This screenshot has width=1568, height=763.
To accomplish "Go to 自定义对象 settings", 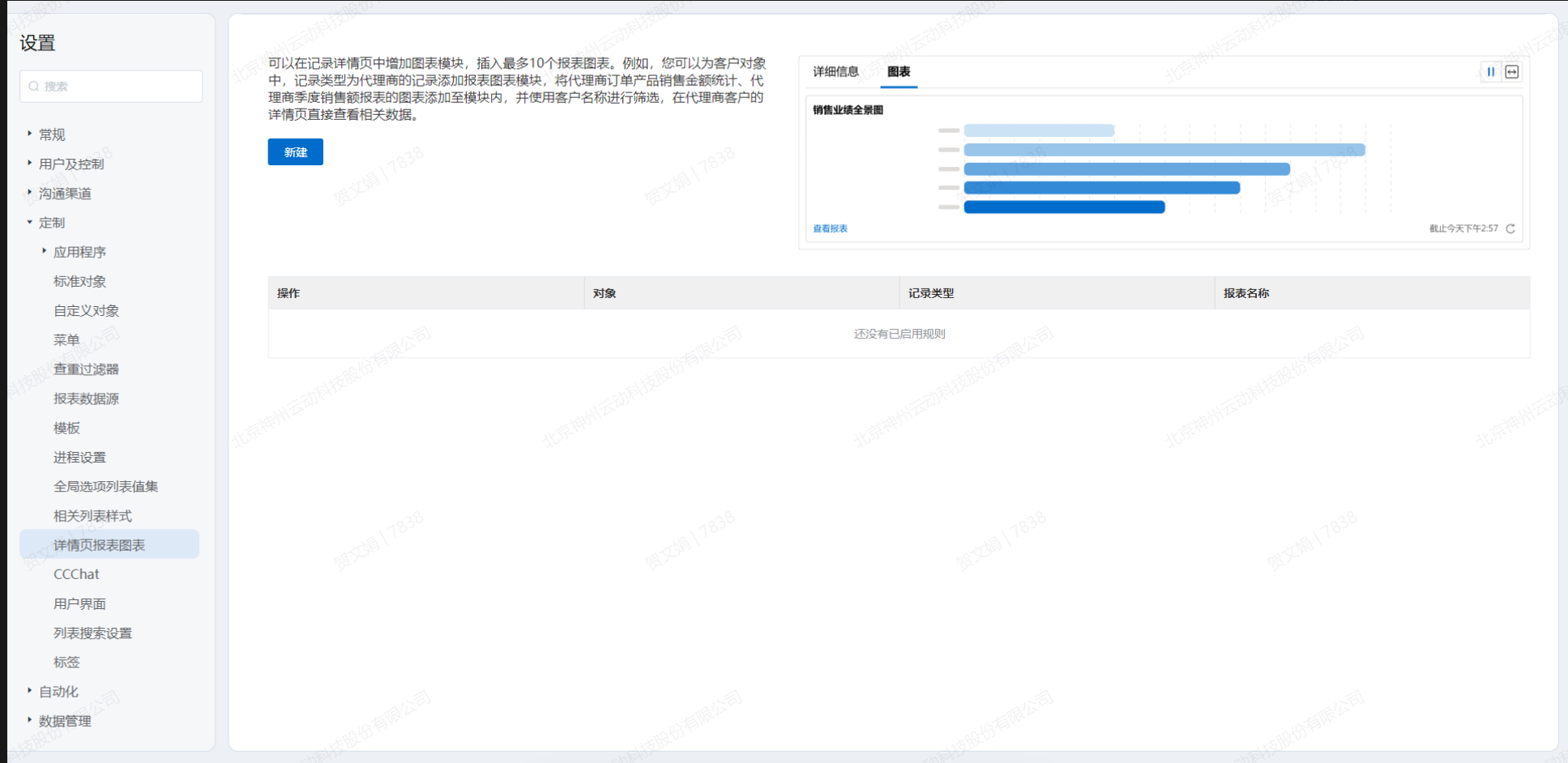I will (x=86, y=310).
